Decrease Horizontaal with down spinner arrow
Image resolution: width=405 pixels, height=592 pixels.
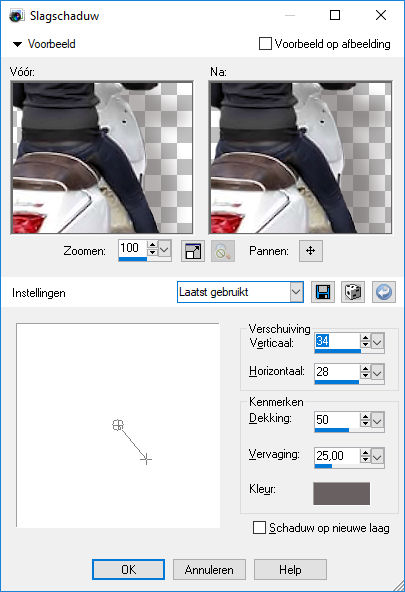(x=365, y=376)
